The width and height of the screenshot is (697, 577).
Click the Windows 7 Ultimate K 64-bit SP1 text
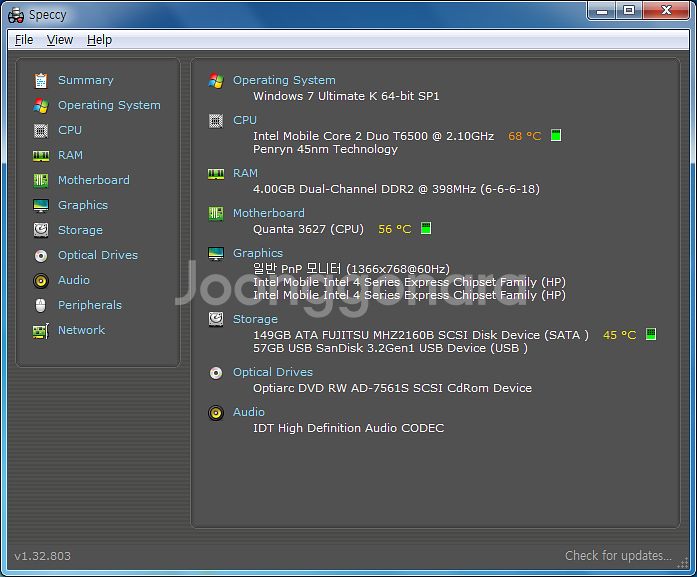(346, 96)
